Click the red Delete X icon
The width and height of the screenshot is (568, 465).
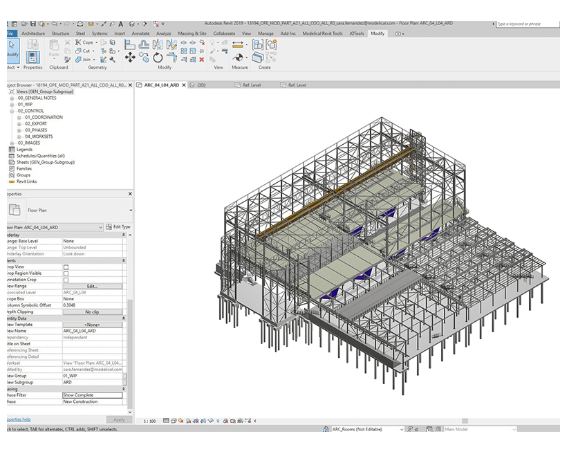[x=202, y=59]
